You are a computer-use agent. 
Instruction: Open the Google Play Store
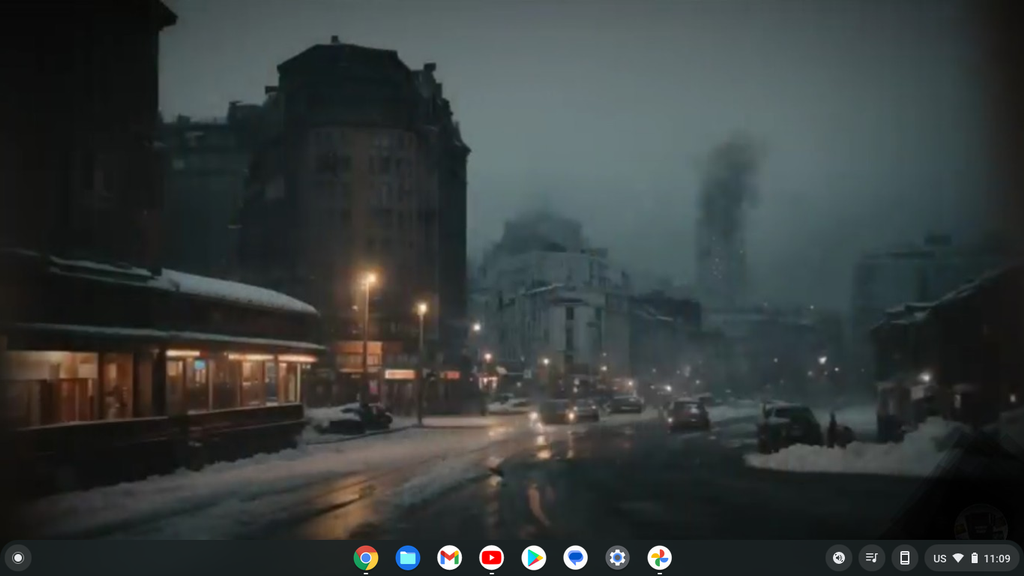tap(534, 558)
